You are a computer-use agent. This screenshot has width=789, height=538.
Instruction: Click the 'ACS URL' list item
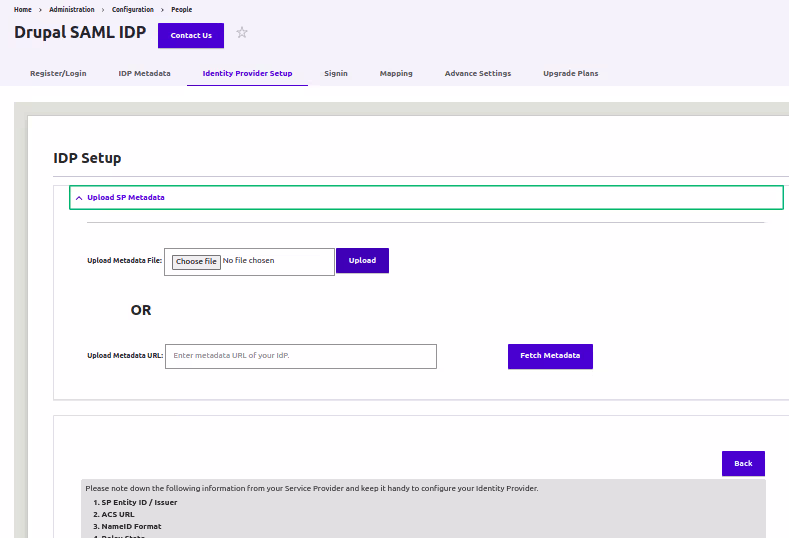pyautogui.click(x=118, y=514)
